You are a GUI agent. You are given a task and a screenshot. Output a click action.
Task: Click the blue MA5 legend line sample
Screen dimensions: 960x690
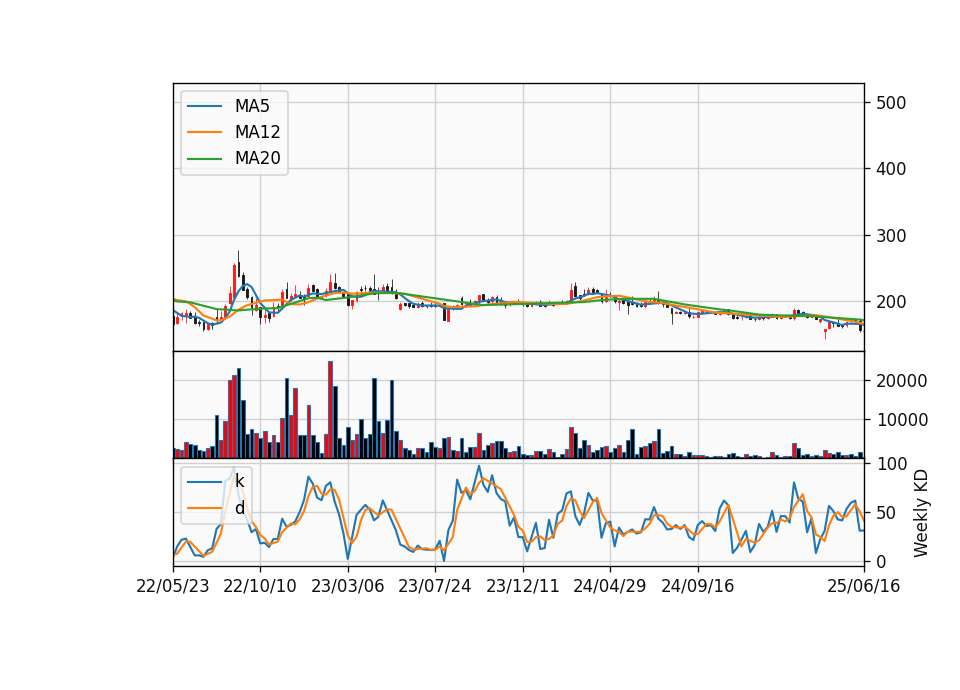[x=204, y=106]
